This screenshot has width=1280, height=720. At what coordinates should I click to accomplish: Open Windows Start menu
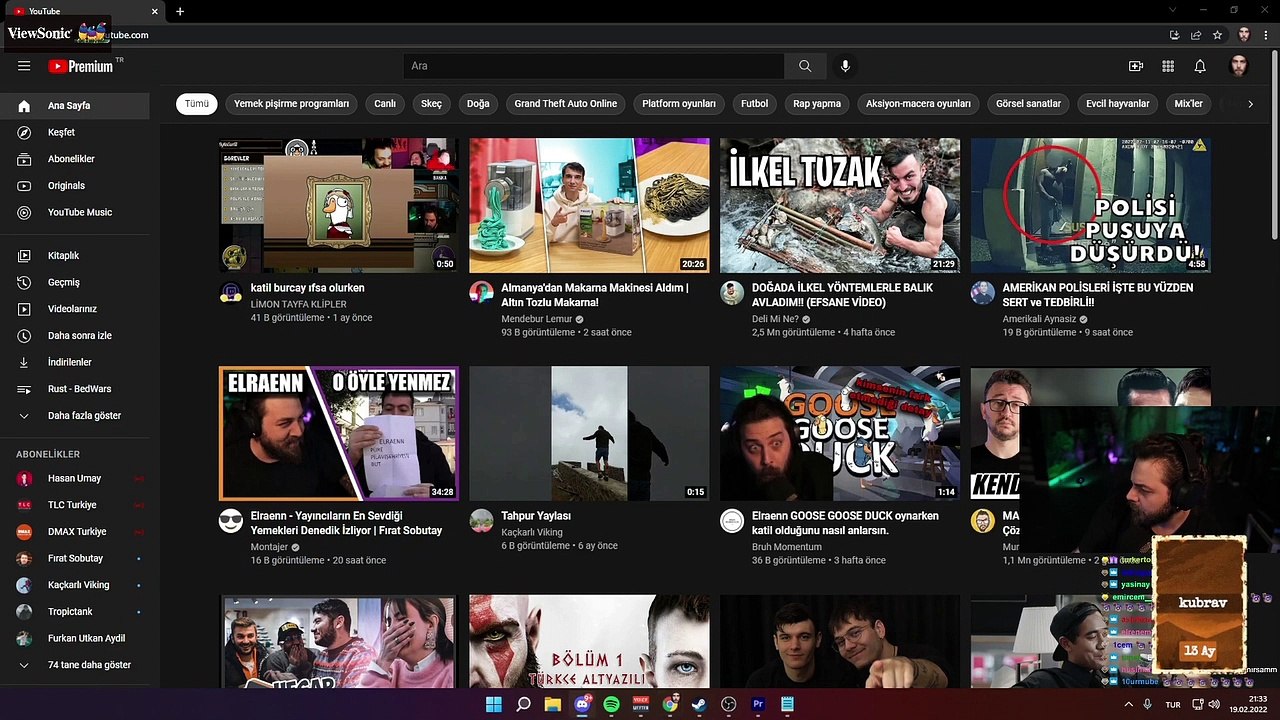tap(494, 704)
